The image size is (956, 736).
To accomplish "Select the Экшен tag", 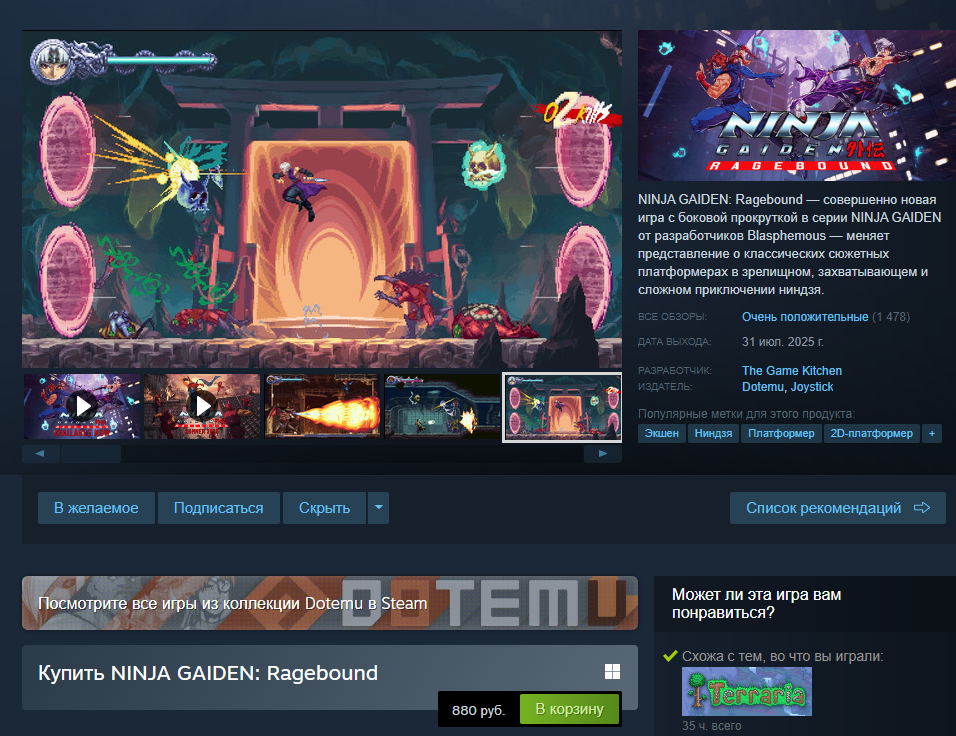I will click(x=662, y=433).
